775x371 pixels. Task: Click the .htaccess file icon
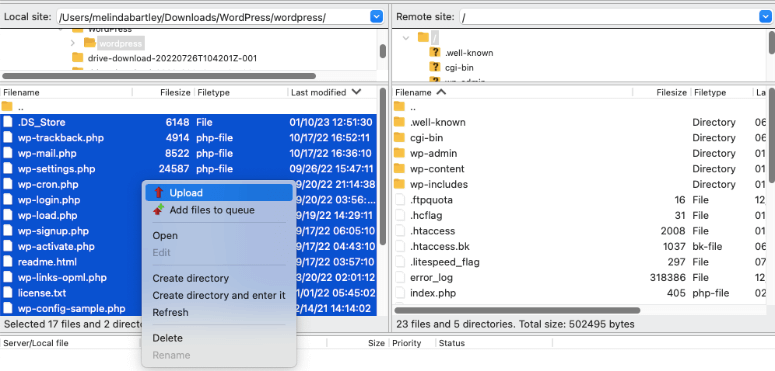400,231
